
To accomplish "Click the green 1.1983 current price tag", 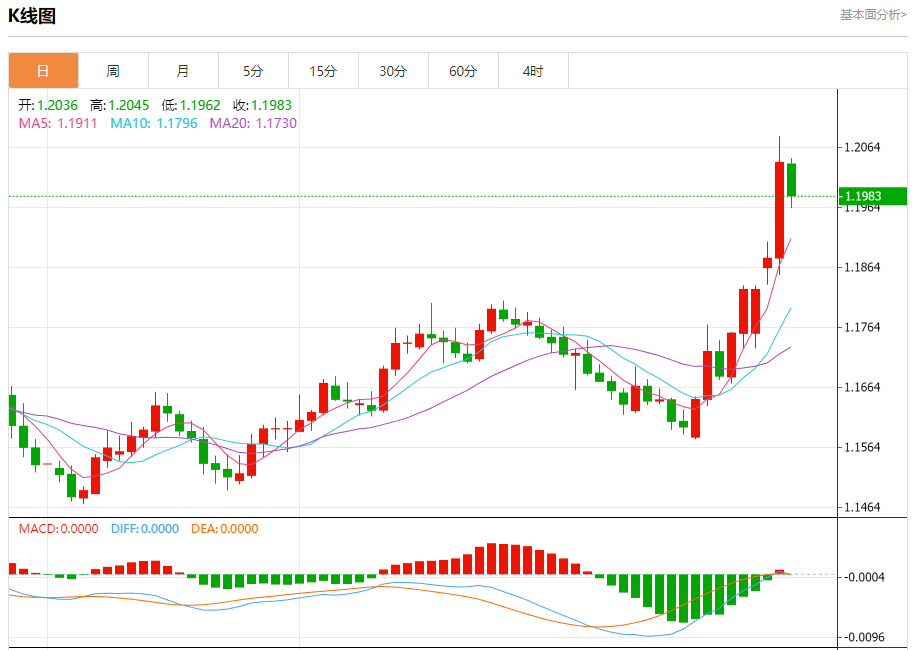I will click(x=872, y=196).
